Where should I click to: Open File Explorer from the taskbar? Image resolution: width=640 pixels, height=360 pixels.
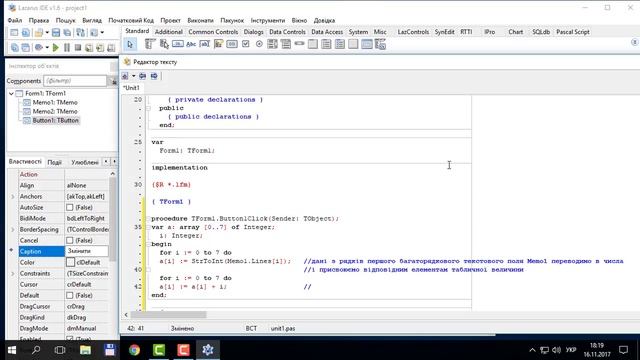85,350
